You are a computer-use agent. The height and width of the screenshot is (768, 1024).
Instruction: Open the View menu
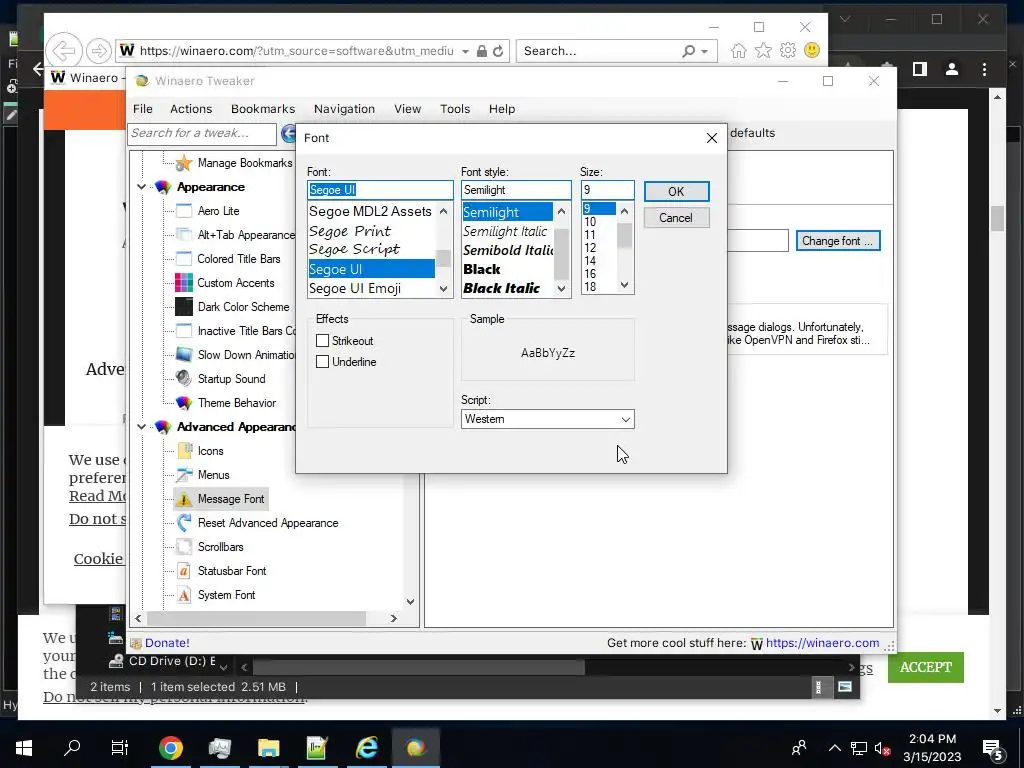pos(408,109)
